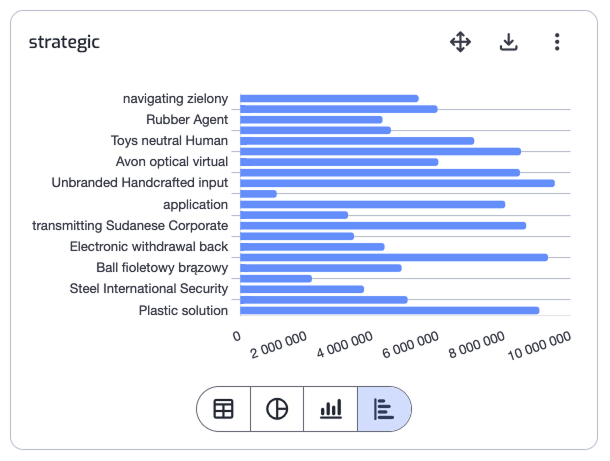610x461 pixels.
Task: Click the Rubber Agent bar
Action: point(312,119)
